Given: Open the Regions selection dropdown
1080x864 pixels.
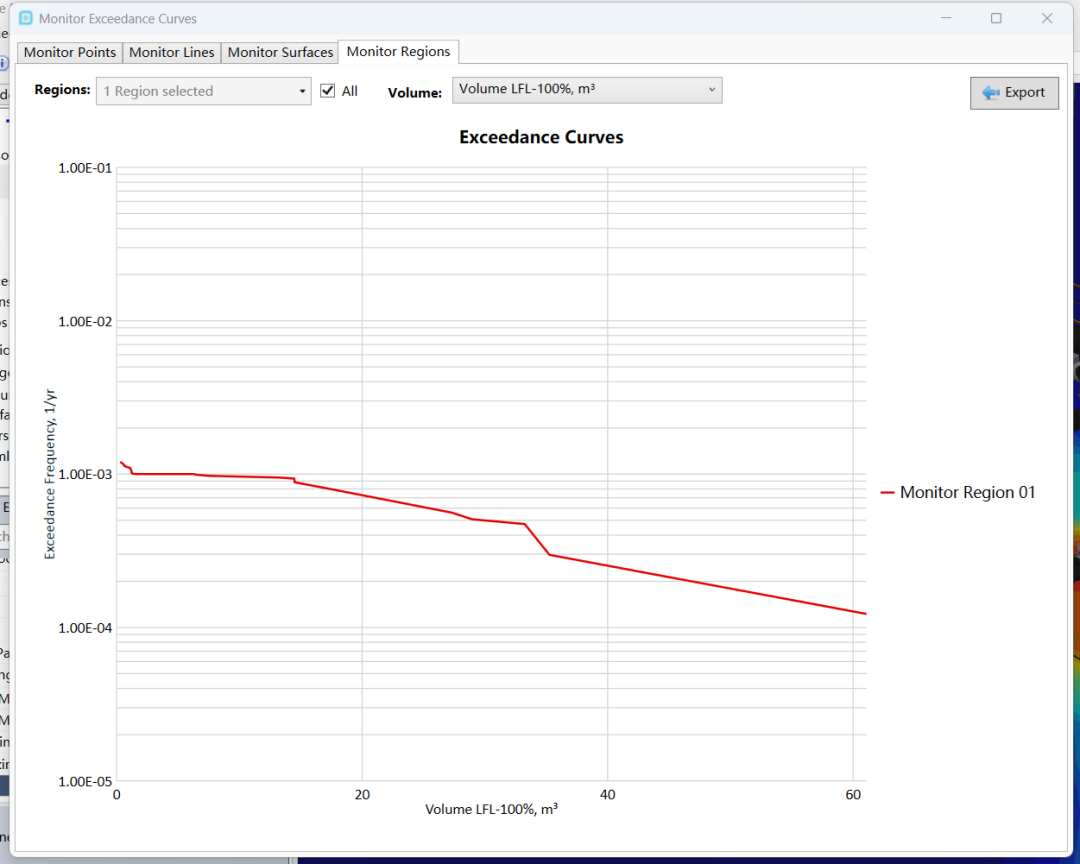Looking at the screenshot, I should pyautogui.click(x=204, y=91).
